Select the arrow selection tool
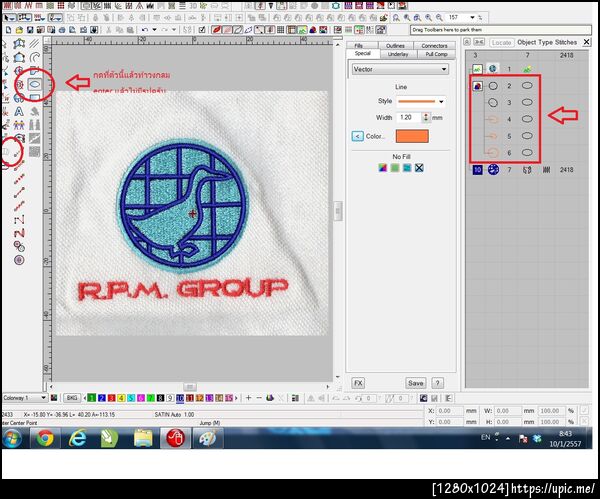Screen dimensions: 600x499 9,18
